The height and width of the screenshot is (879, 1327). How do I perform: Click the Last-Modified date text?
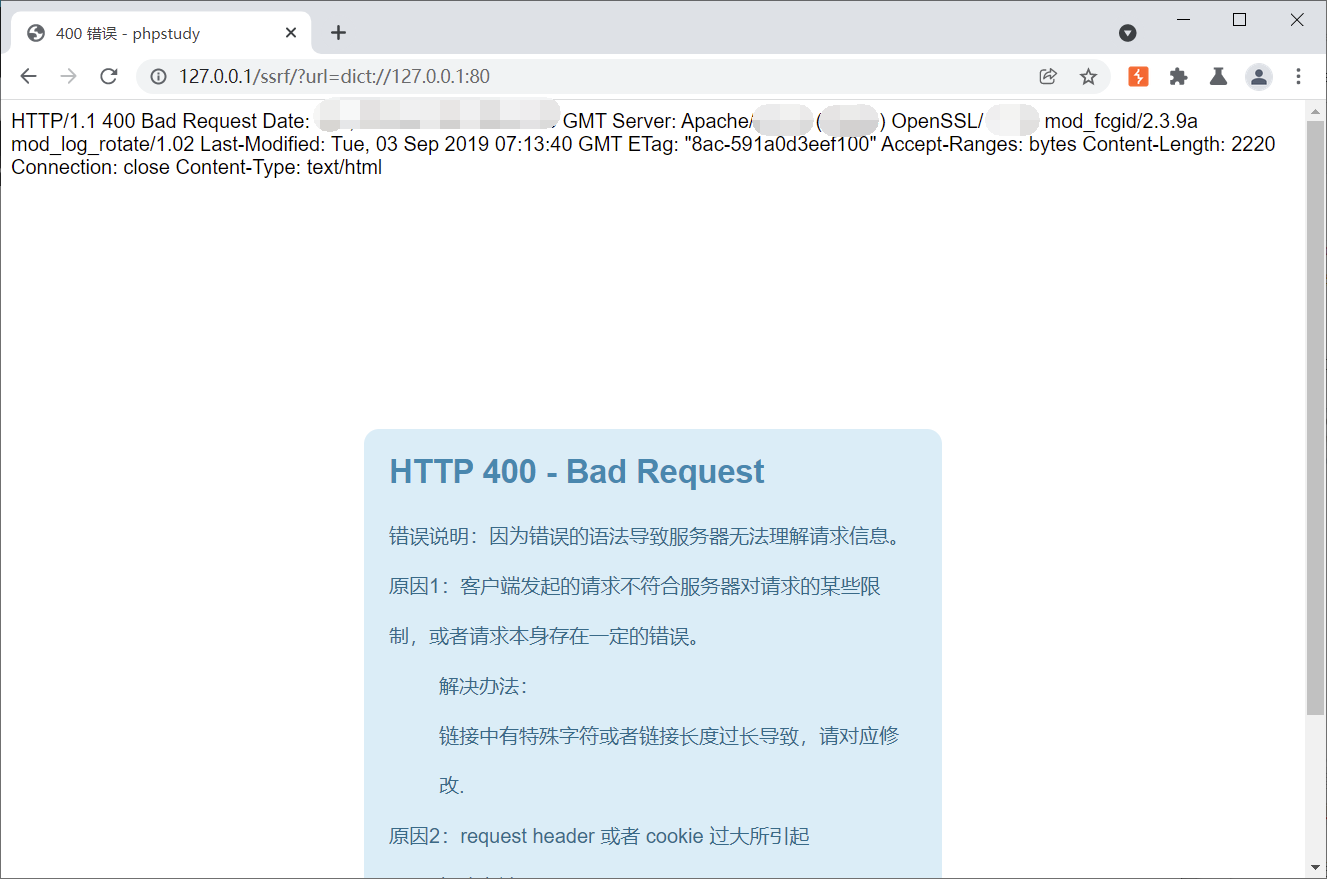tap(412, 145)
